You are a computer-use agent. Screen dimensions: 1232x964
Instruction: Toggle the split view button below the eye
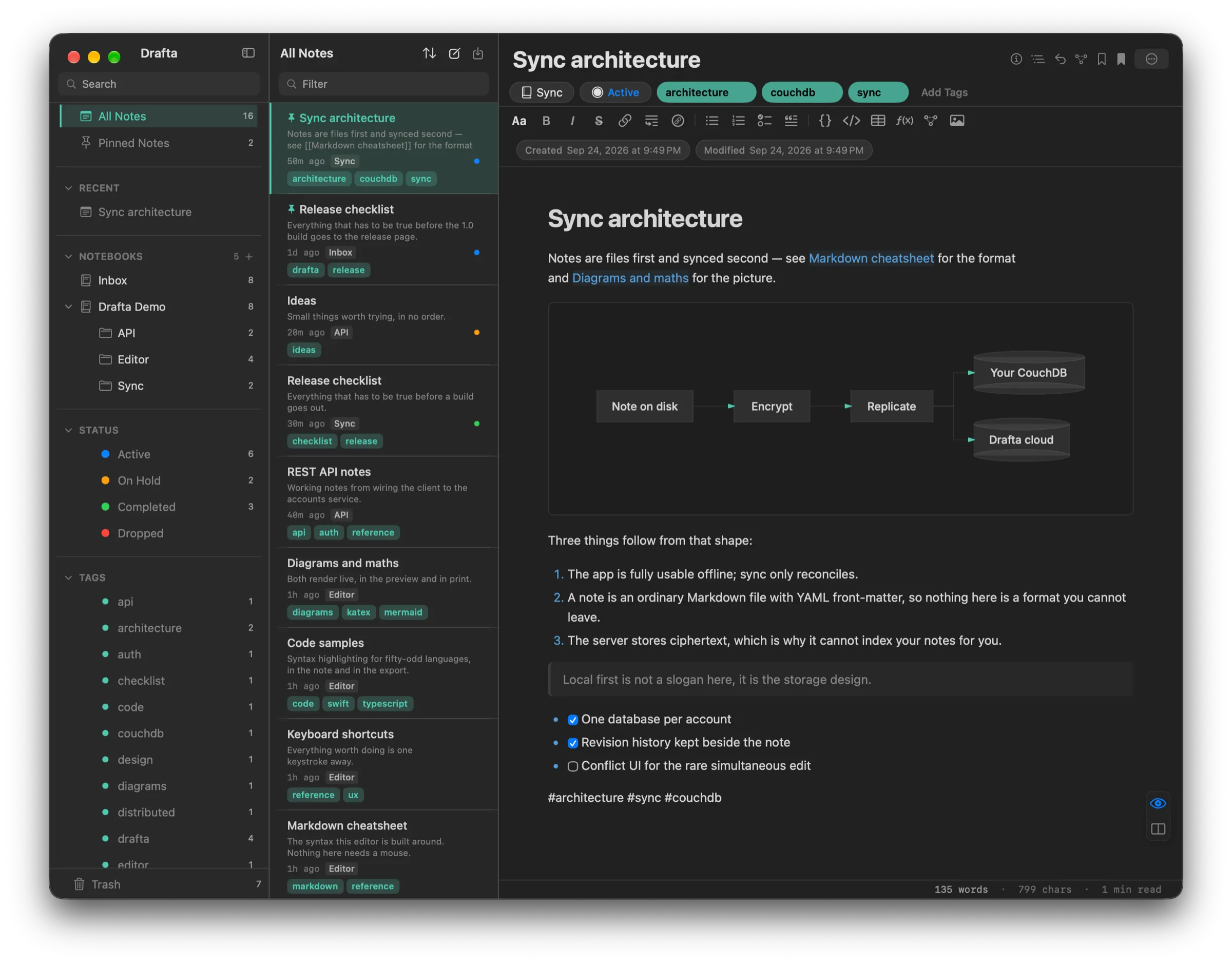tap(1158, 829)
